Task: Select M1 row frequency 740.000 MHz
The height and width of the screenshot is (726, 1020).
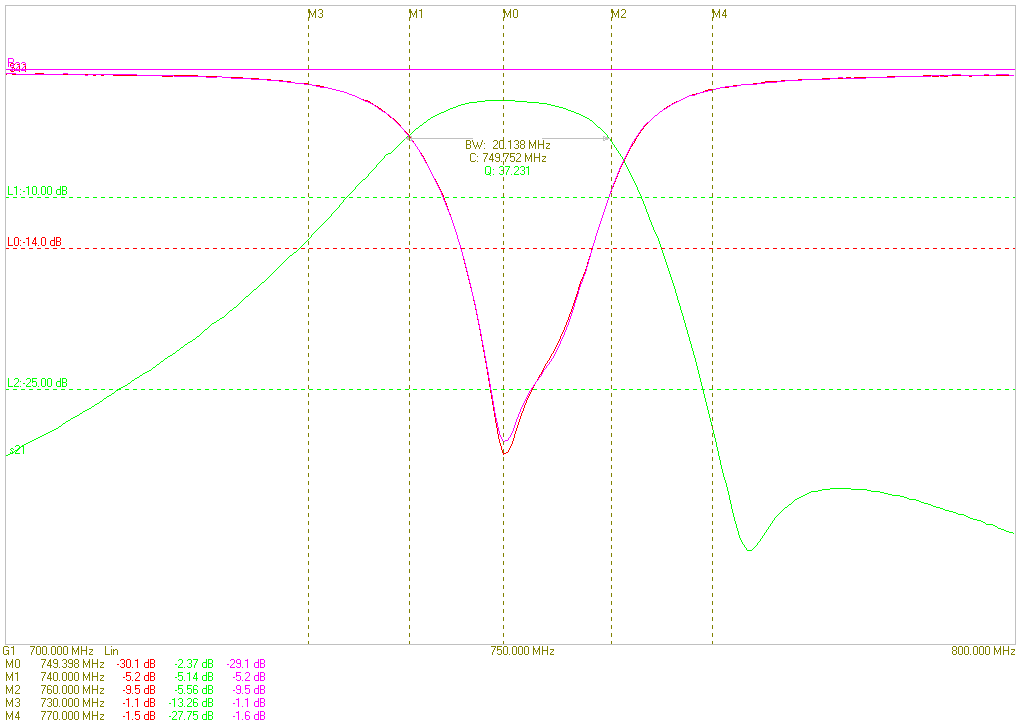Action: click(x=72, y=677)
